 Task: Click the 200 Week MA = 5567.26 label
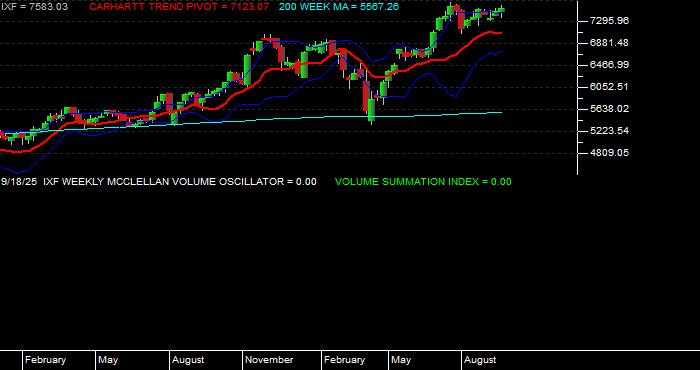(339, 7)
